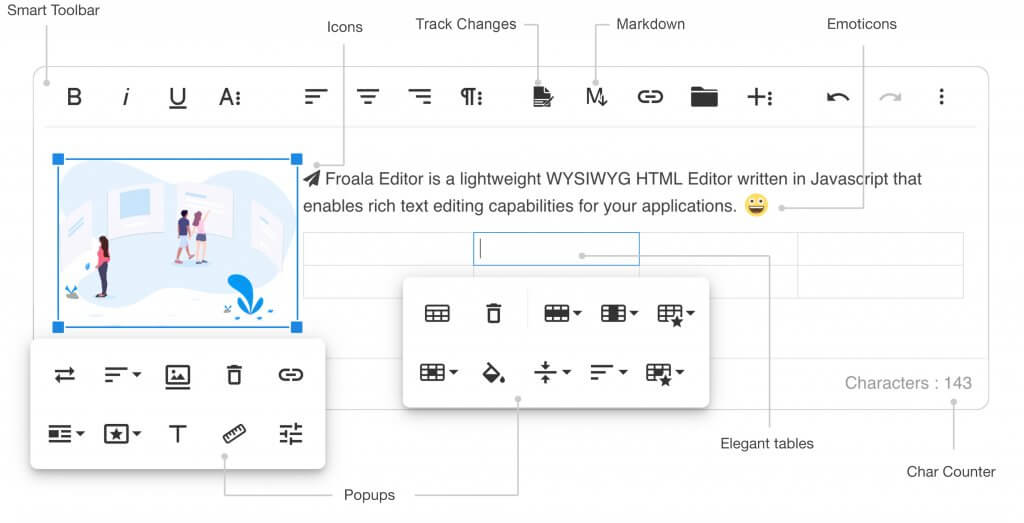
Task: Open the image align dropdown
Action: (122, 375)
